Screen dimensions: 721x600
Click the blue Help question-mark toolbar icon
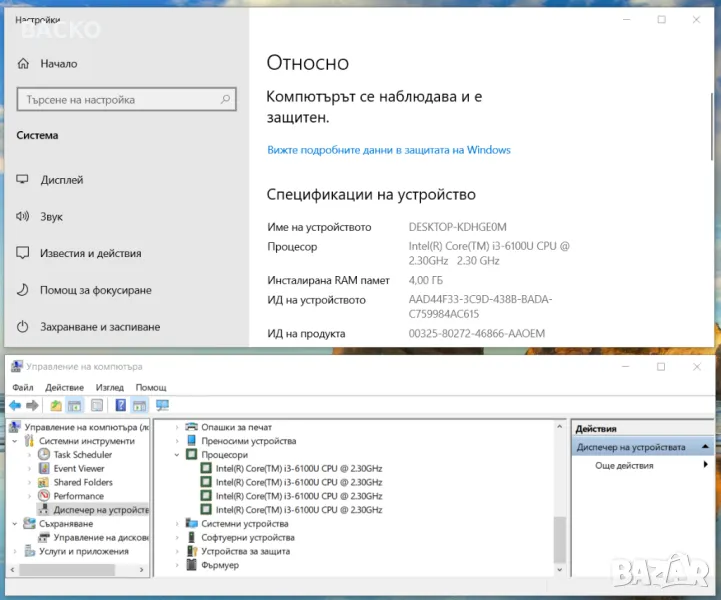[x=120, y=405]
